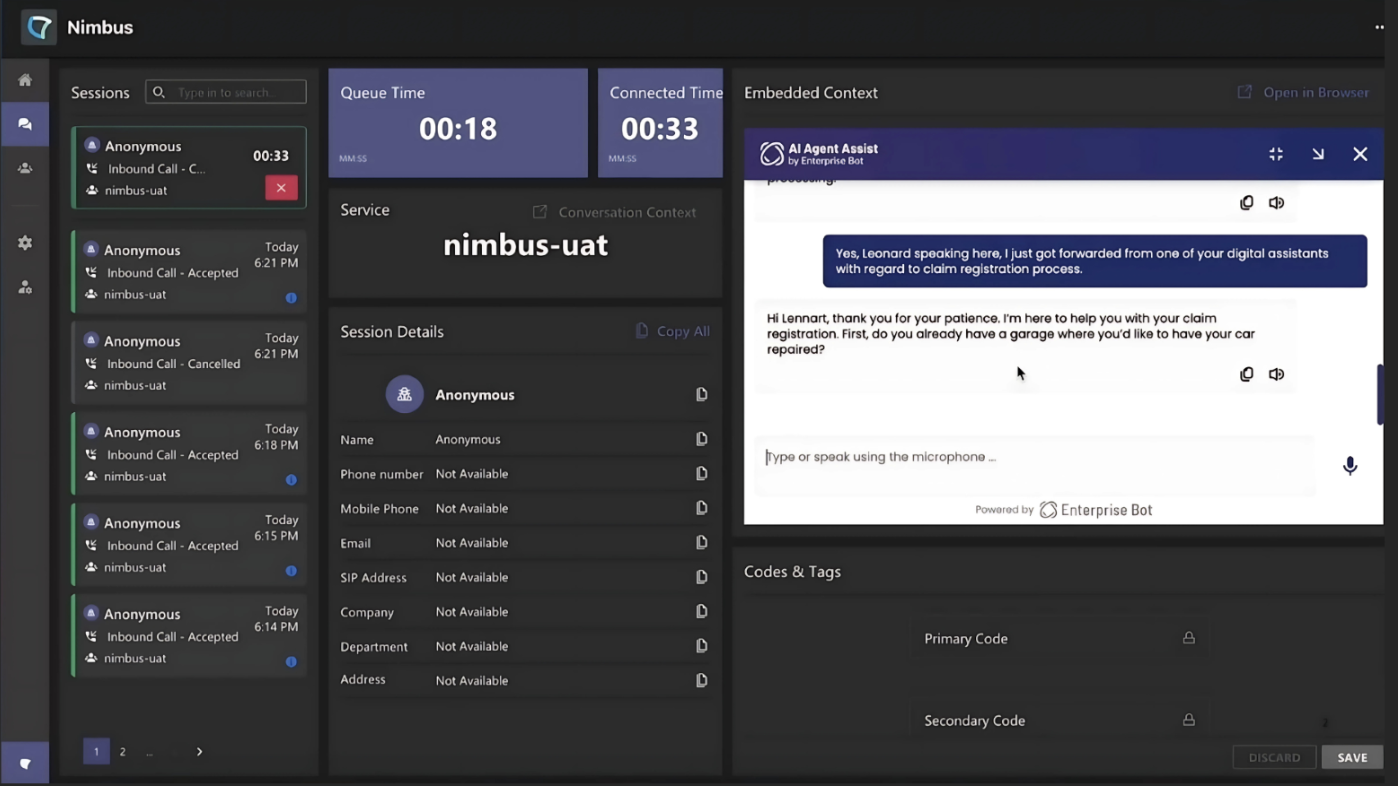Copy the Department field value

[x=702, y=646]
